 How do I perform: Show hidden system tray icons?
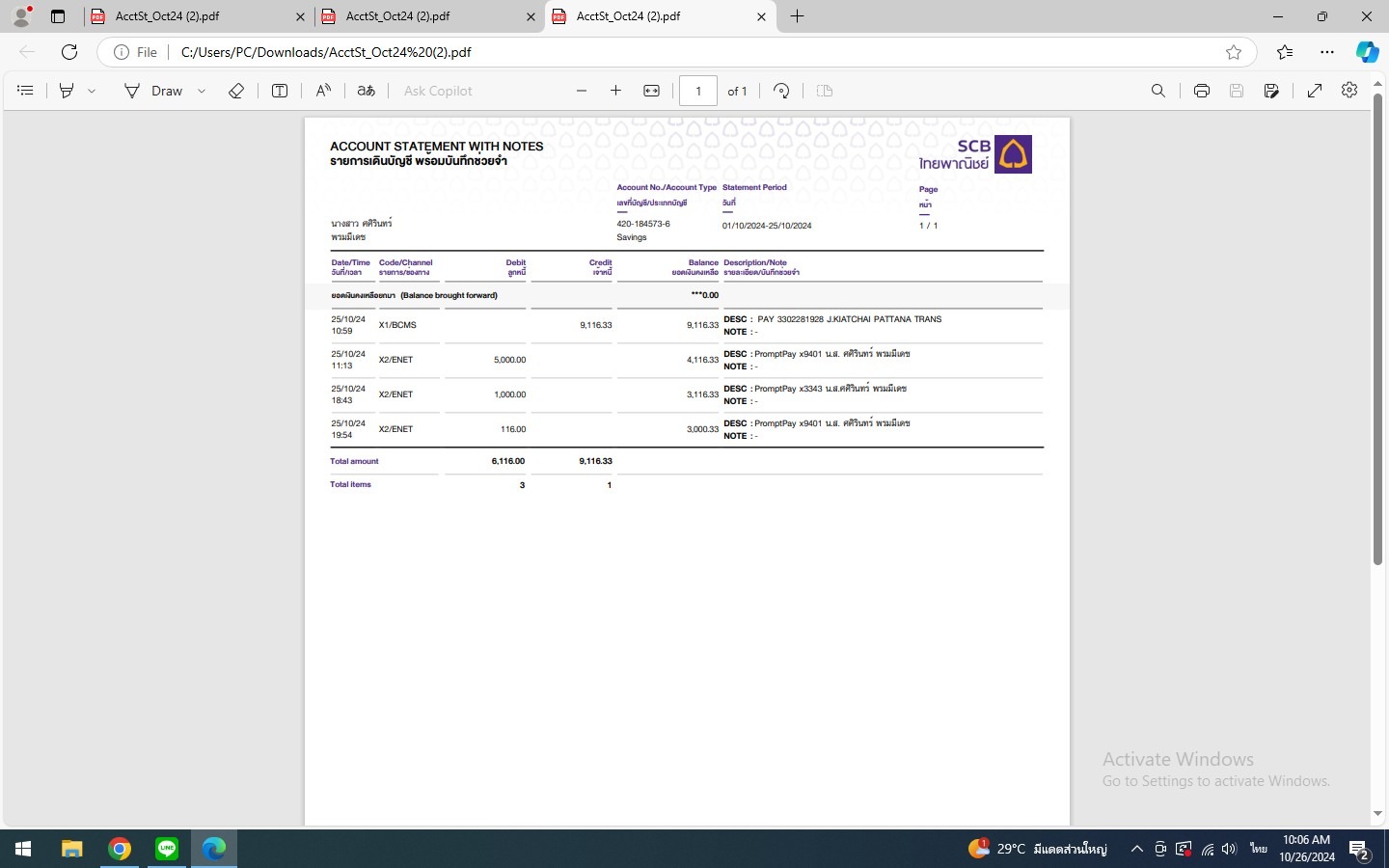[1136, 849]
